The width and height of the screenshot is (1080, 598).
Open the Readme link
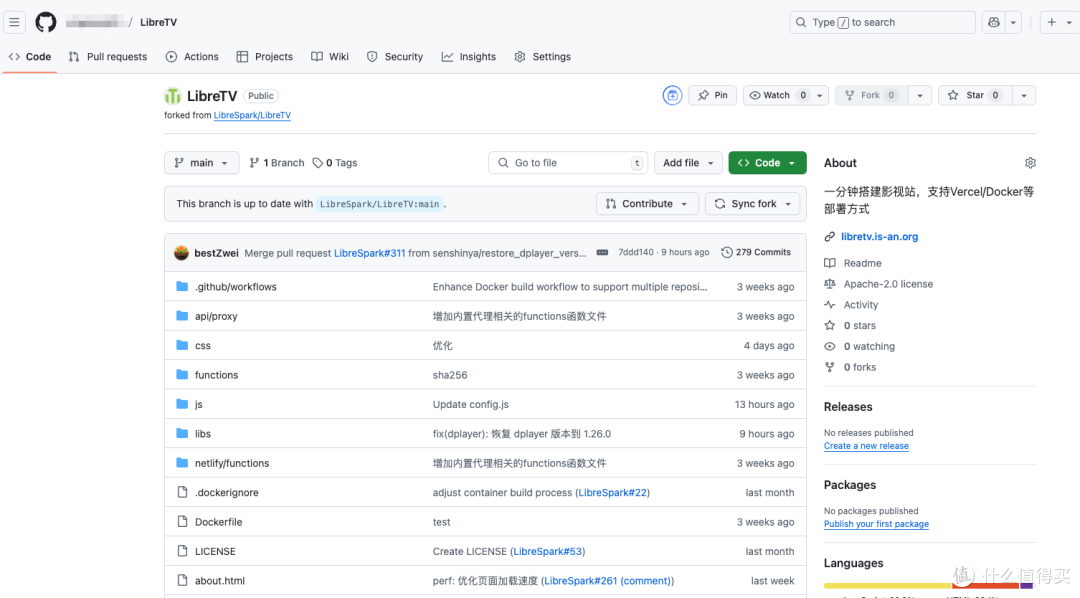coord(862,263)
